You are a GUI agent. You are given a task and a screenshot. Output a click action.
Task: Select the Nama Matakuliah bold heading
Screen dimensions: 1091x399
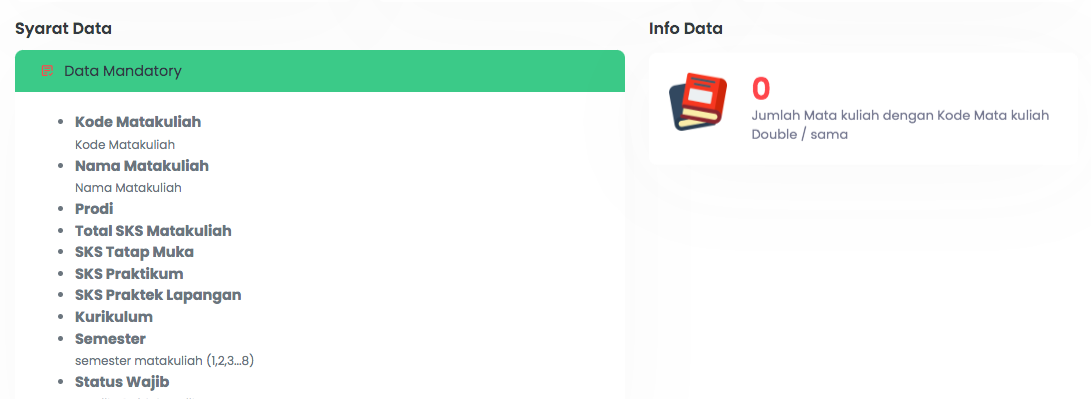142,166
